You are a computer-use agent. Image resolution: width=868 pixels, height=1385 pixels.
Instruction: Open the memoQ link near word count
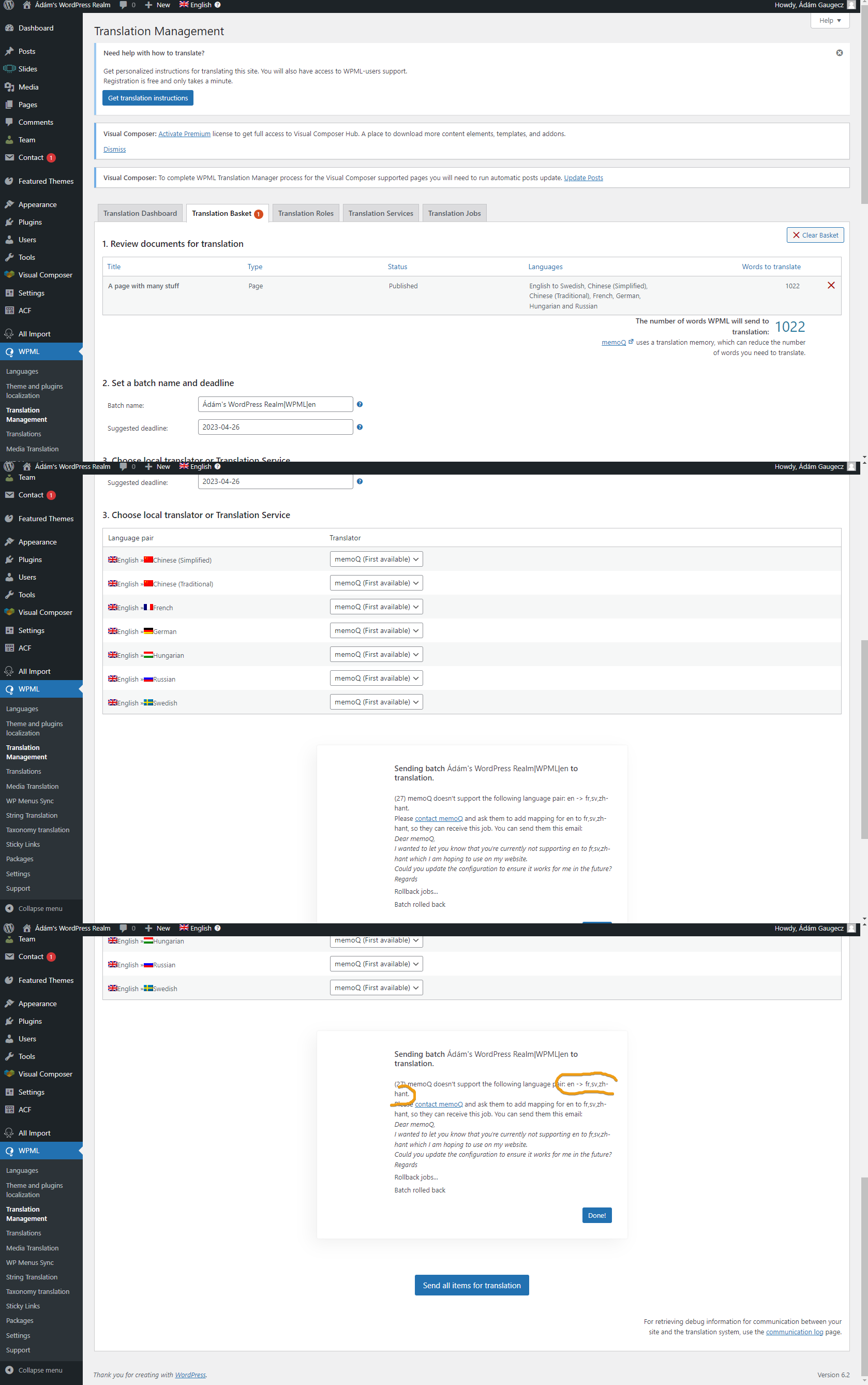pos(613,343)
